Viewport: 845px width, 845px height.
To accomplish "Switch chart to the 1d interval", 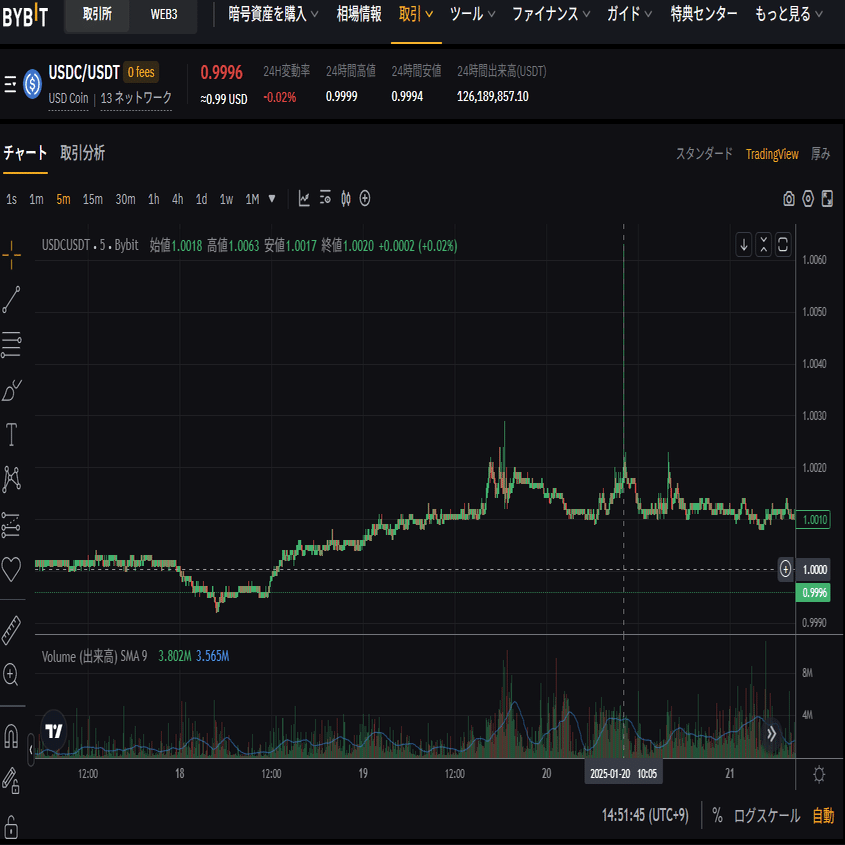I will (x=201, y=199).
